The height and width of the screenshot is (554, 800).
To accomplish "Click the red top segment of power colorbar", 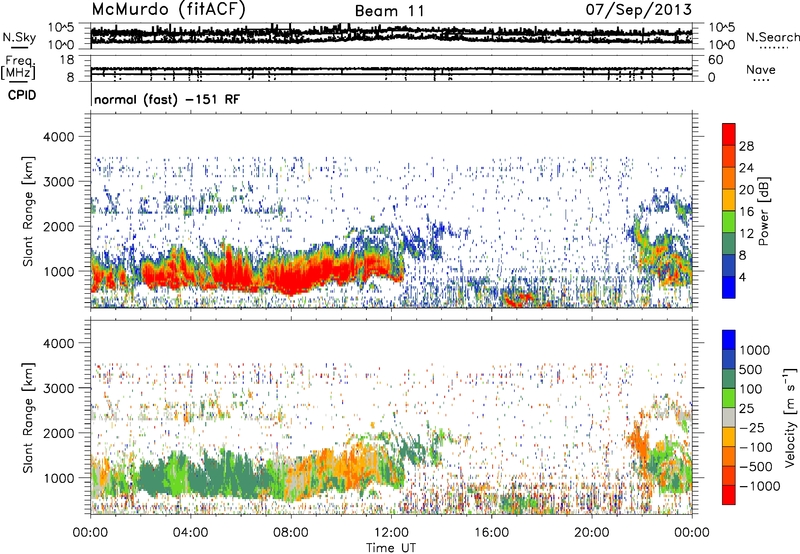I will tap(729, 134).
